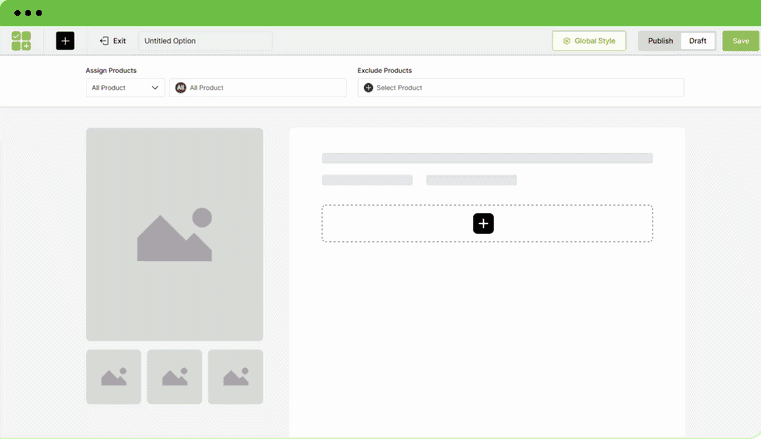761x440 pixels.
Task: Open the All Product assign dropdown
Action: [125, 88]
